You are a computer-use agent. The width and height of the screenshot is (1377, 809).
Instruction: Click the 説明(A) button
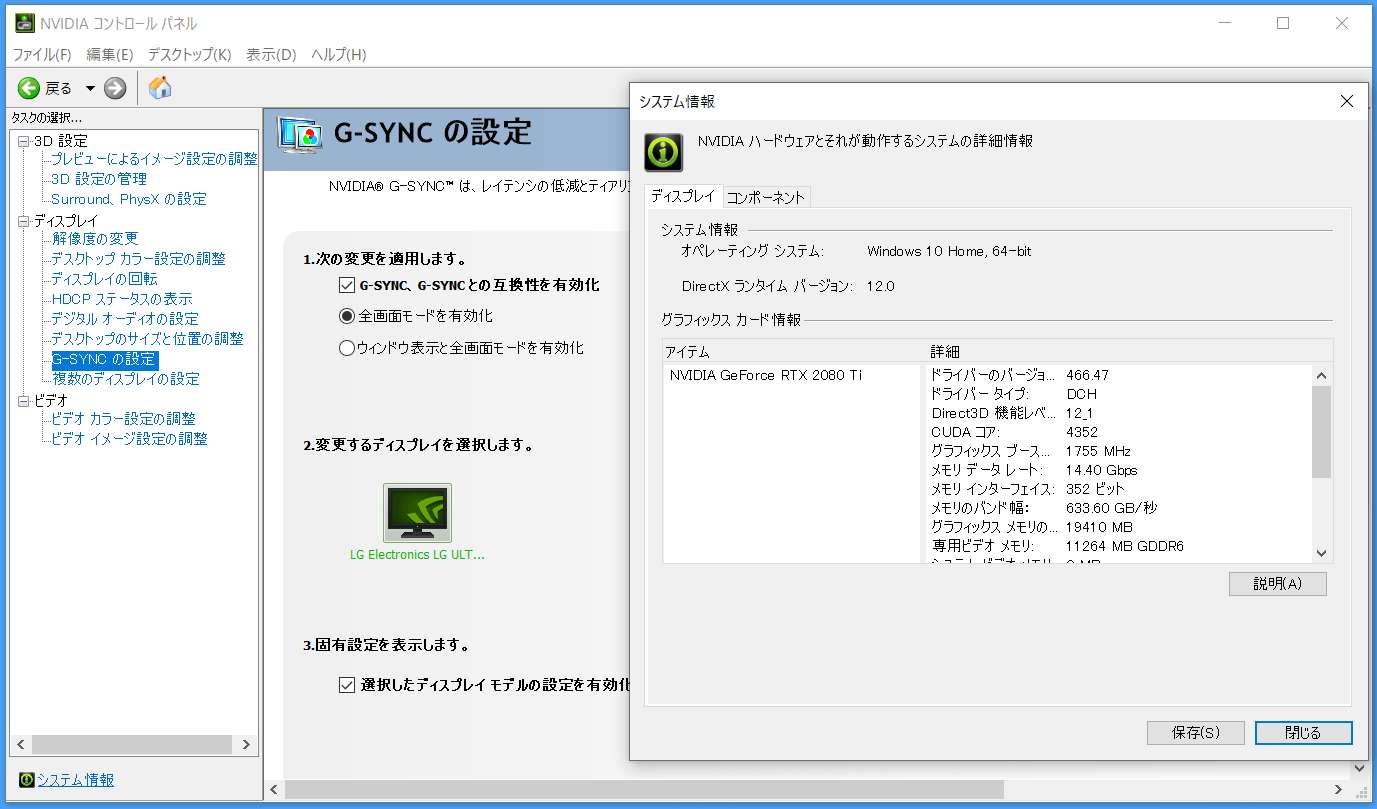click(x=1278, y=584)
